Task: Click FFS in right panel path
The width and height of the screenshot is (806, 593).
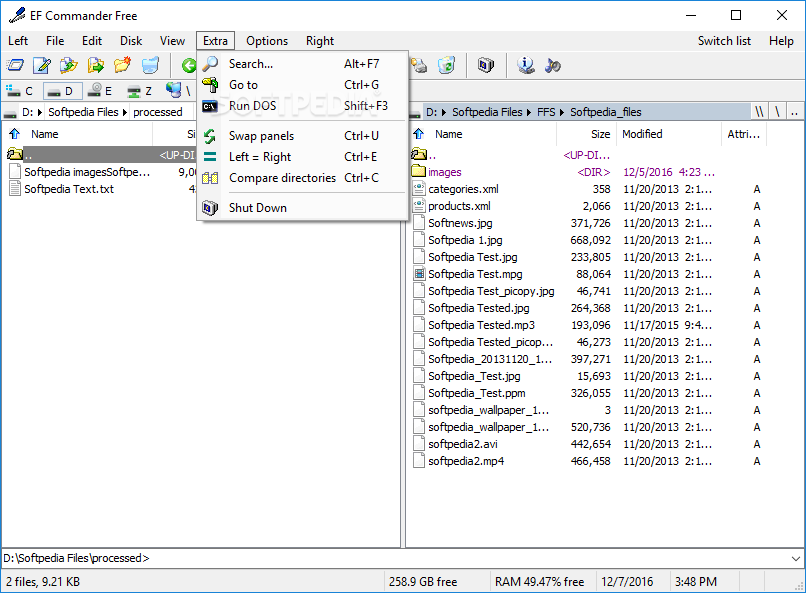Action: click(546, 112)
